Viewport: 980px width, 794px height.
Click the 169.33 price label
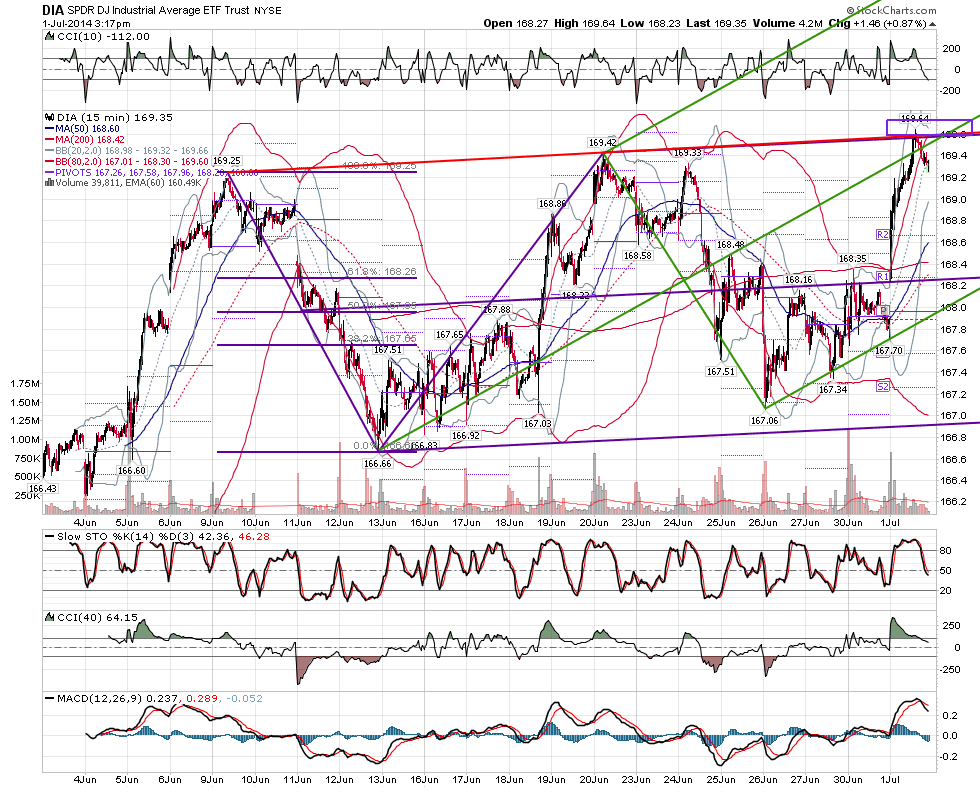(687, 153)
